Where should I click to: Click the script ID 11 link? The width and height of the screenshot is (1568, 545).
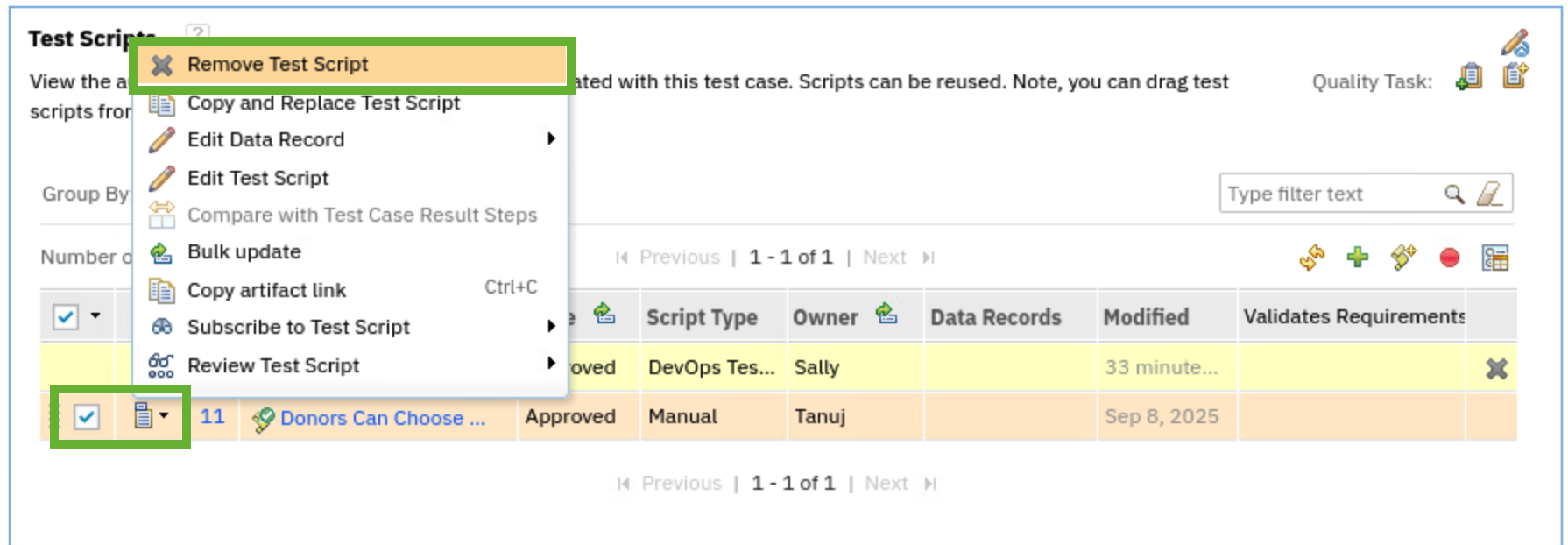click(x=212, y=416)
